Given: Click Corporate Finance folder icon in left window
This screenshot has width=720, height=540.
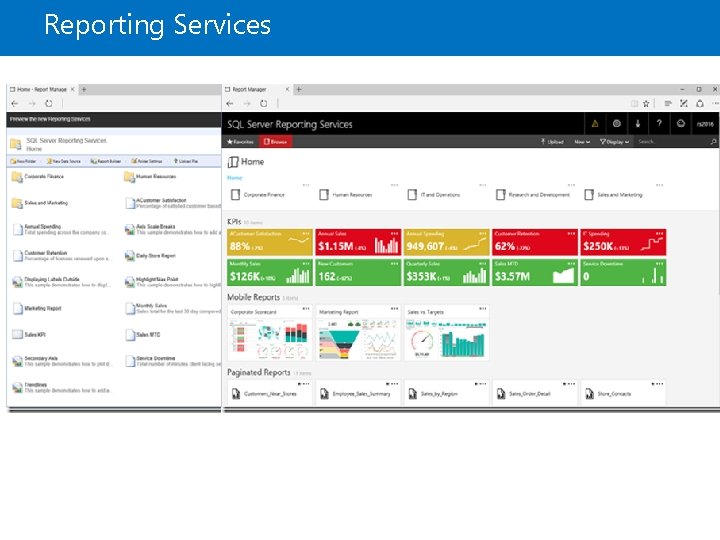Looking at the screenshot, I should [x=17, y=177].
